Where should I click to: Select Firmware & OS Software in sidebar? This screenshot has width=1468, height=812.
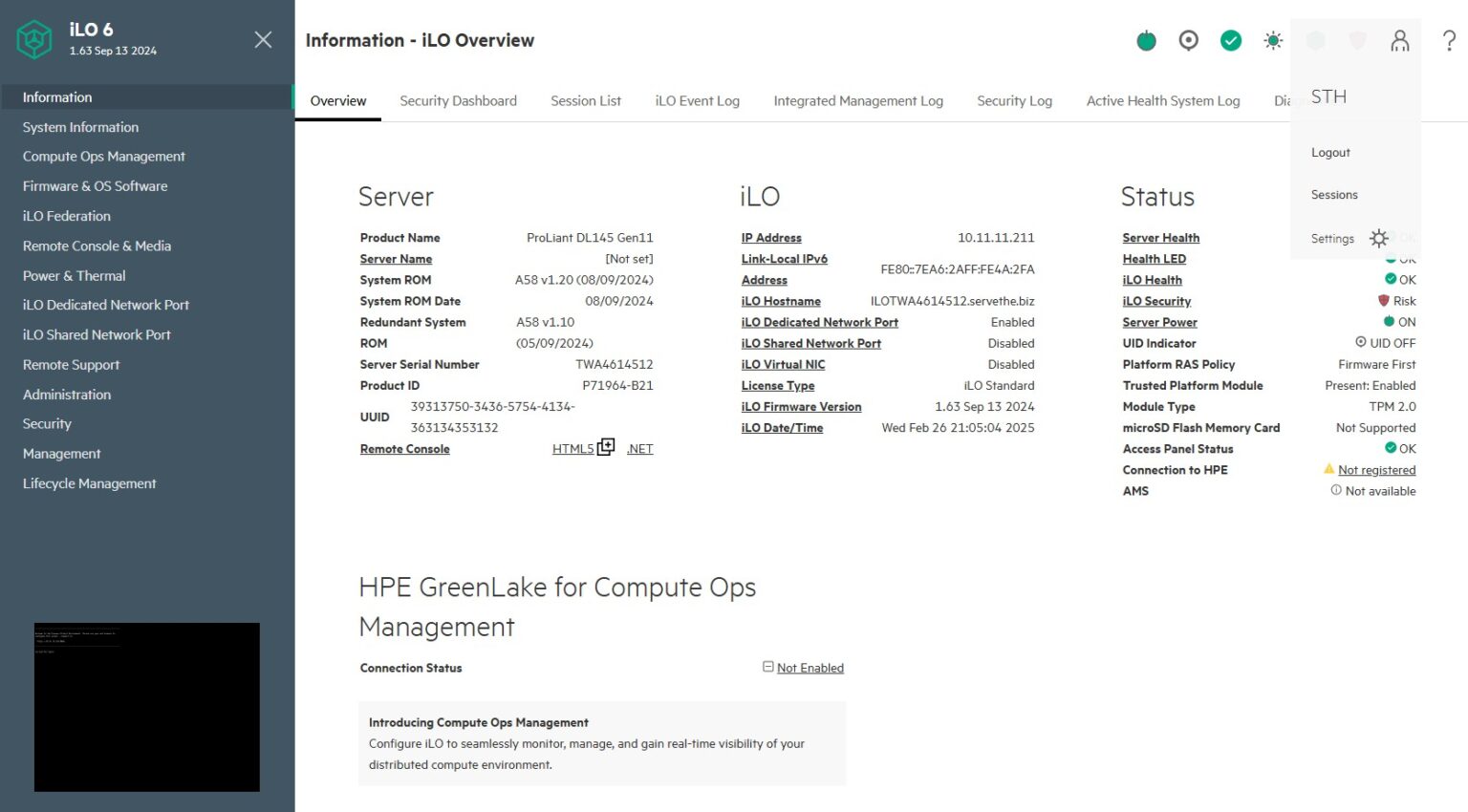point(96,185)
